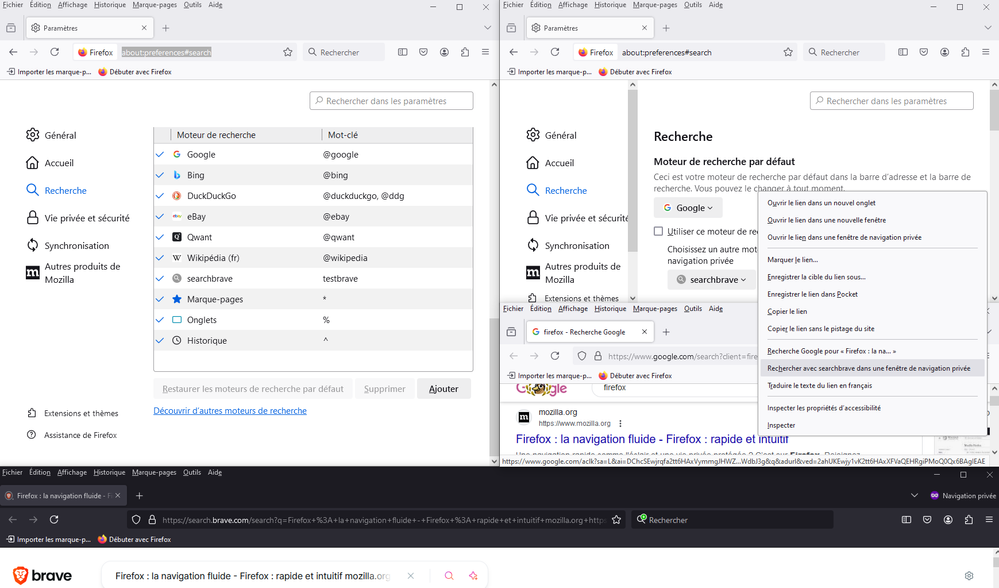Focus 'Rechercher dans les paramètres' in left window
This screenshot has width=999, height=588.
pyautogui.click(x=391, y=101)
